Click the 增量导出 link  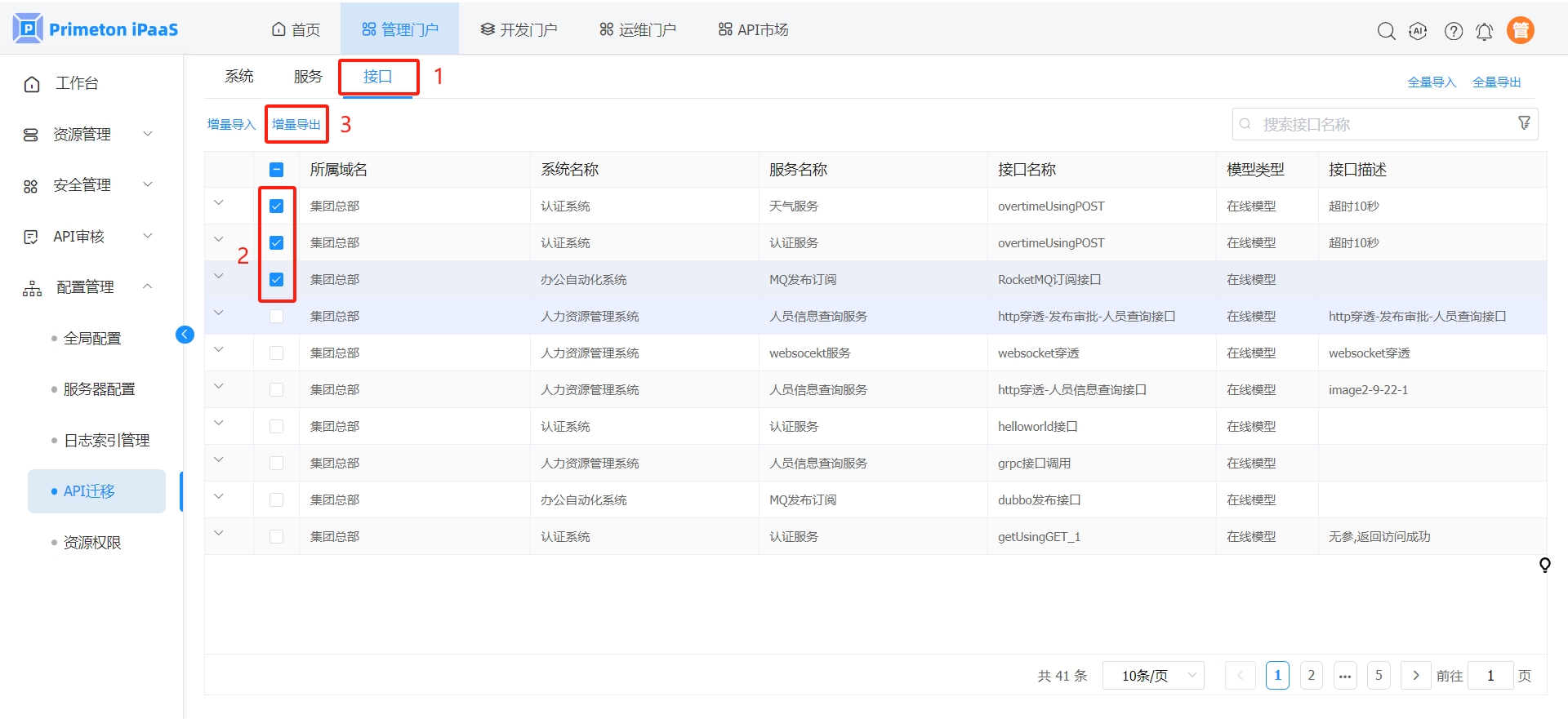(x=296, y=124)
